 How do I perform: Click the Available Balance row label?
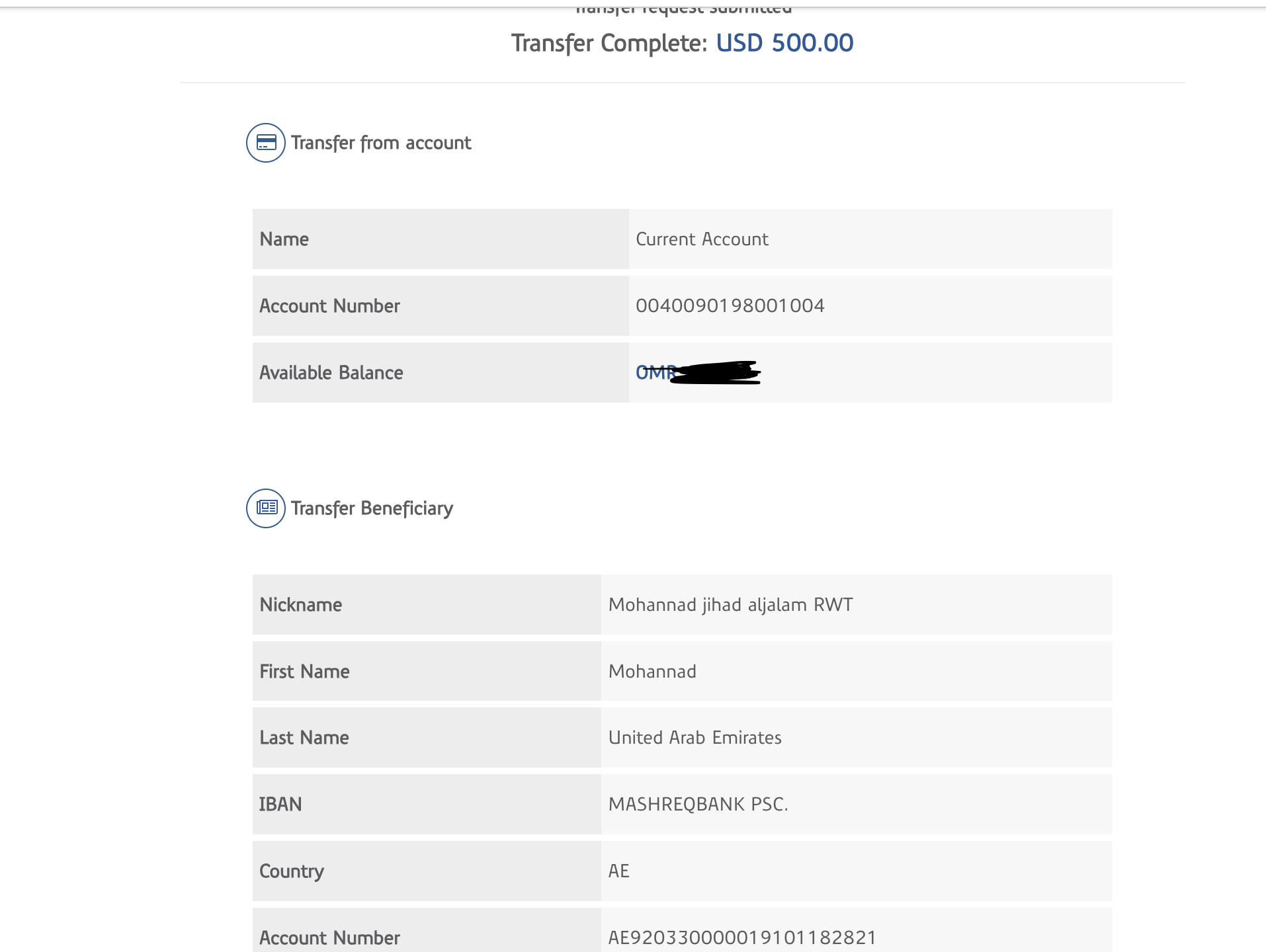point(331,373)
